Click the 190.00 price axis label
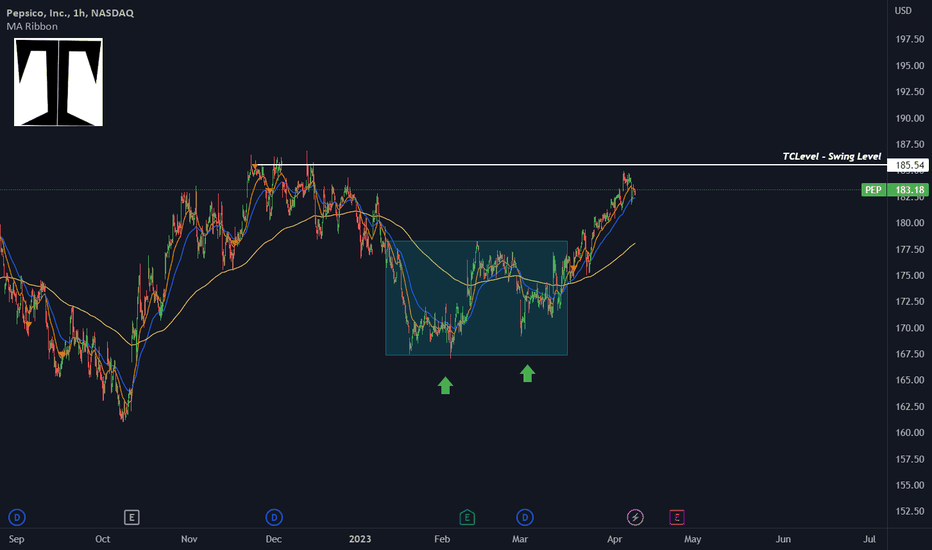This screenshot has height=550, width=932. click(910, 118)
